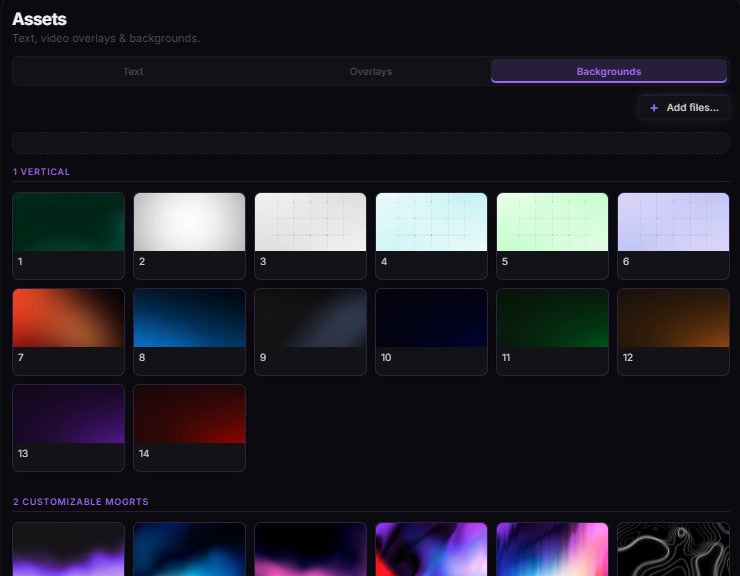Click the Assets panel title
This screenshot has width=740, height=576.
tap(39, 19)
